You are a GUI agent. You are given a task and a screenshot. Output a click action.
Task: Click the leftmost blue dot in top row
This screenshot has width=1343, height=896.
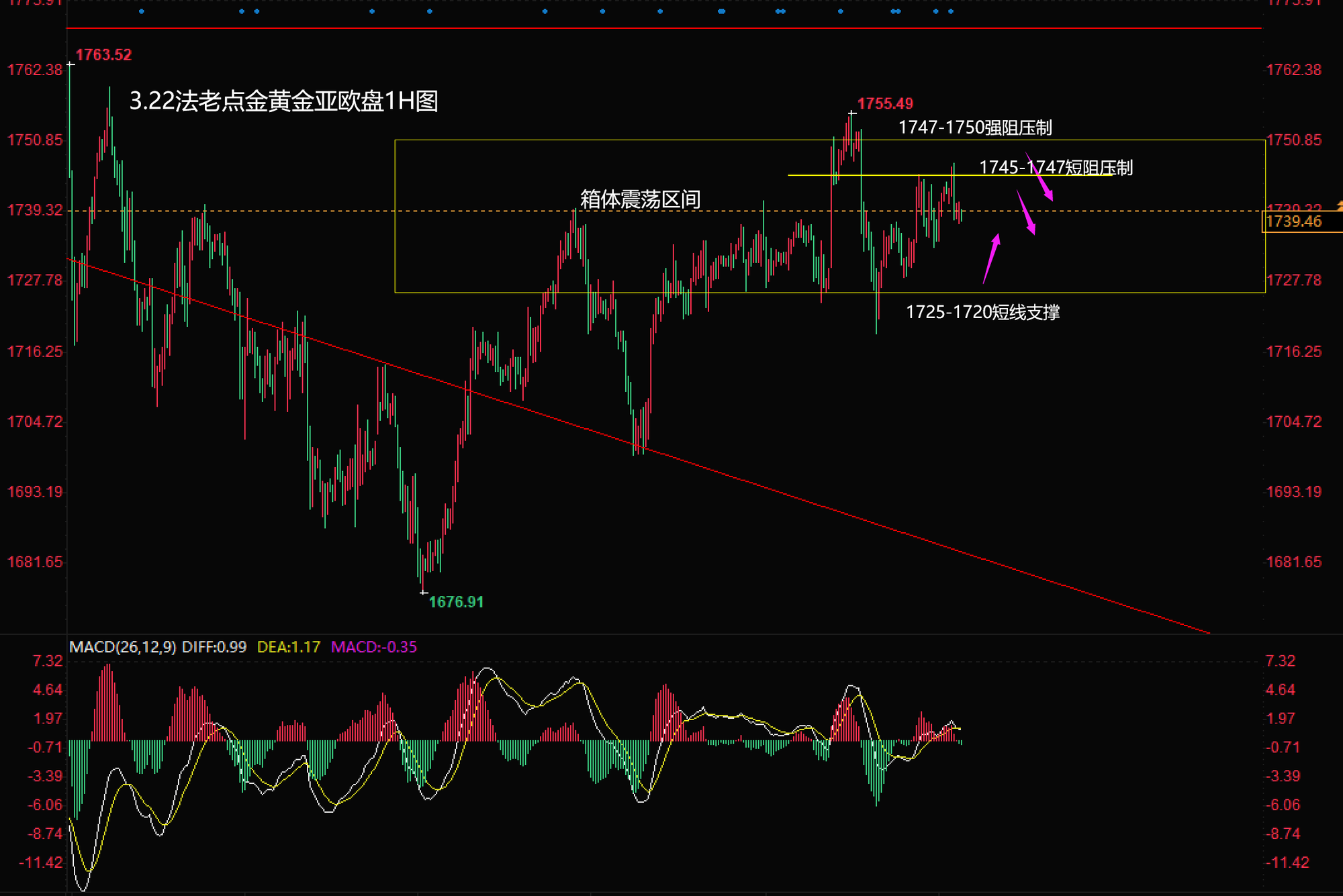pos(142,11)
